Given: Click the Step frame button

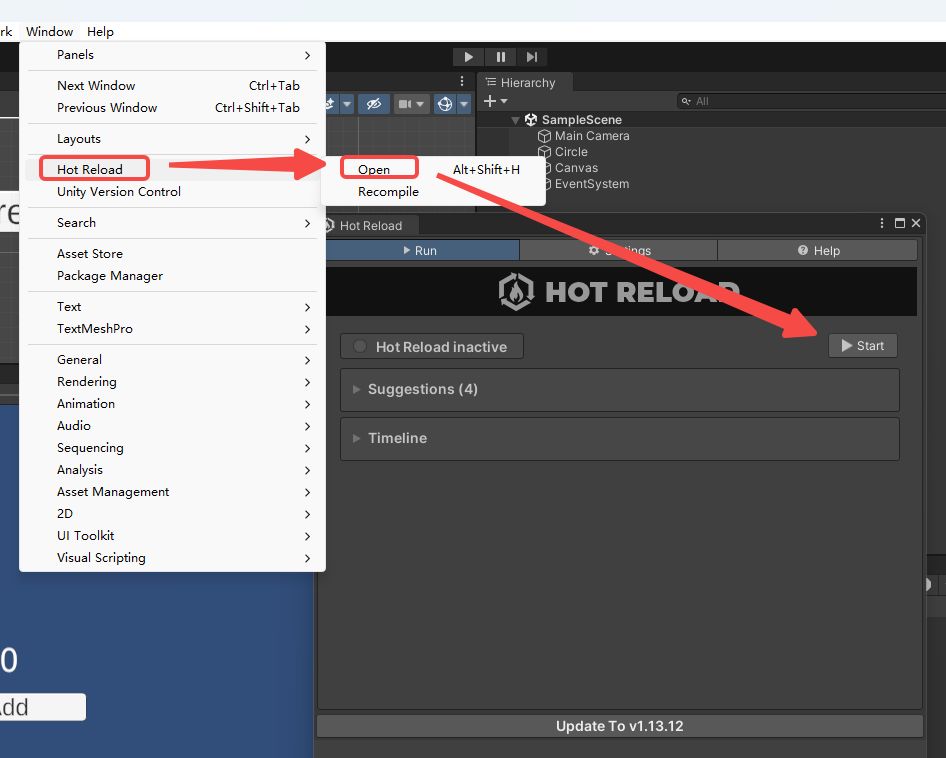Looking at the screenshot, I should coord(532,57).
